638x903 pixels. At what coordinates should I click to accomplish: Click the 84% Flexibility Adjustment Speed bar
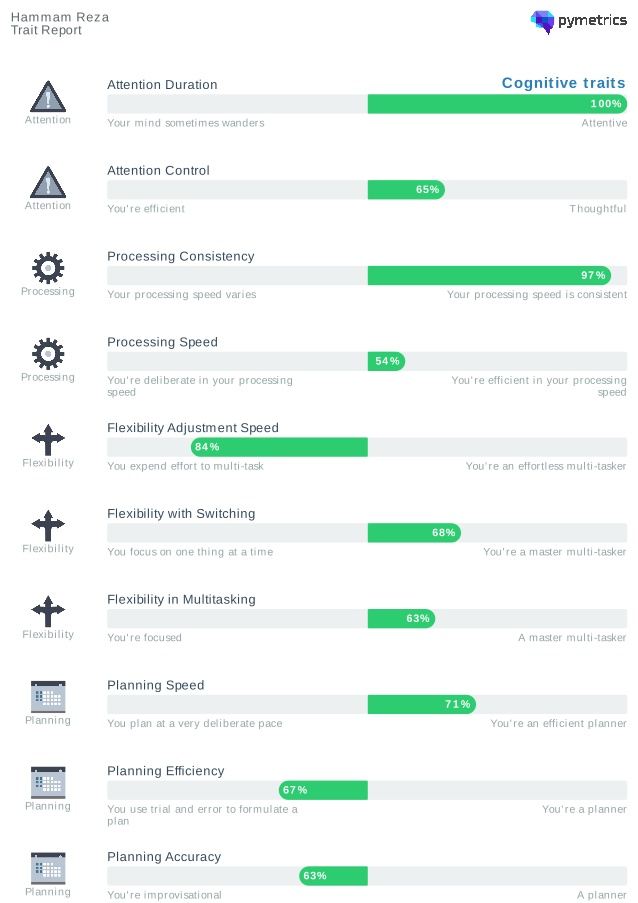click(x=279, y=447)
